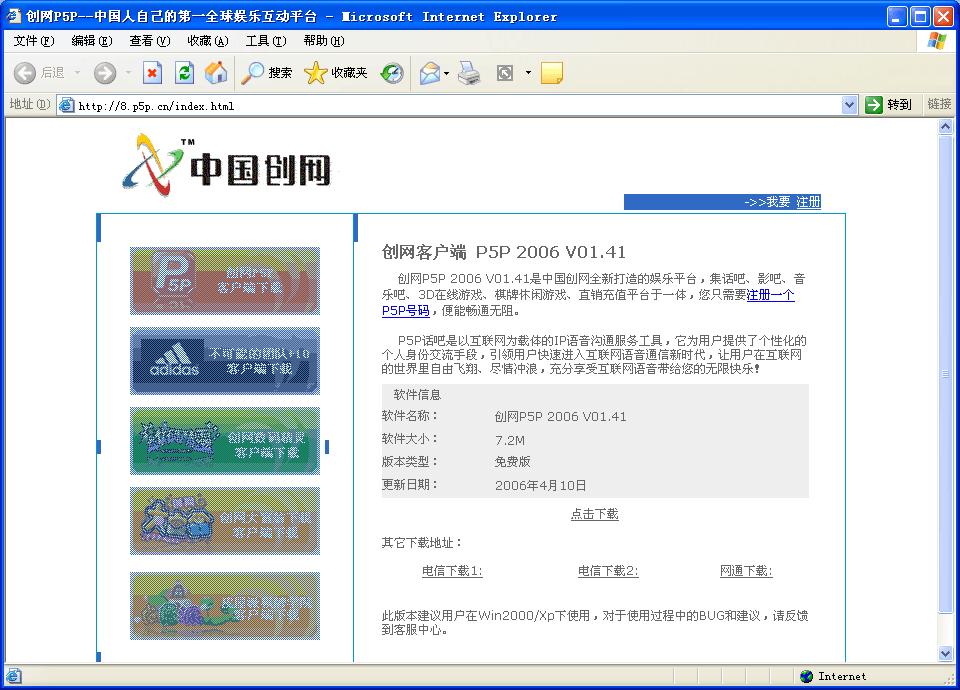The width and height of the screenshot is (960, 690).
Task: Click the 创网大富翁 client download banner
Action: point(225,521)
